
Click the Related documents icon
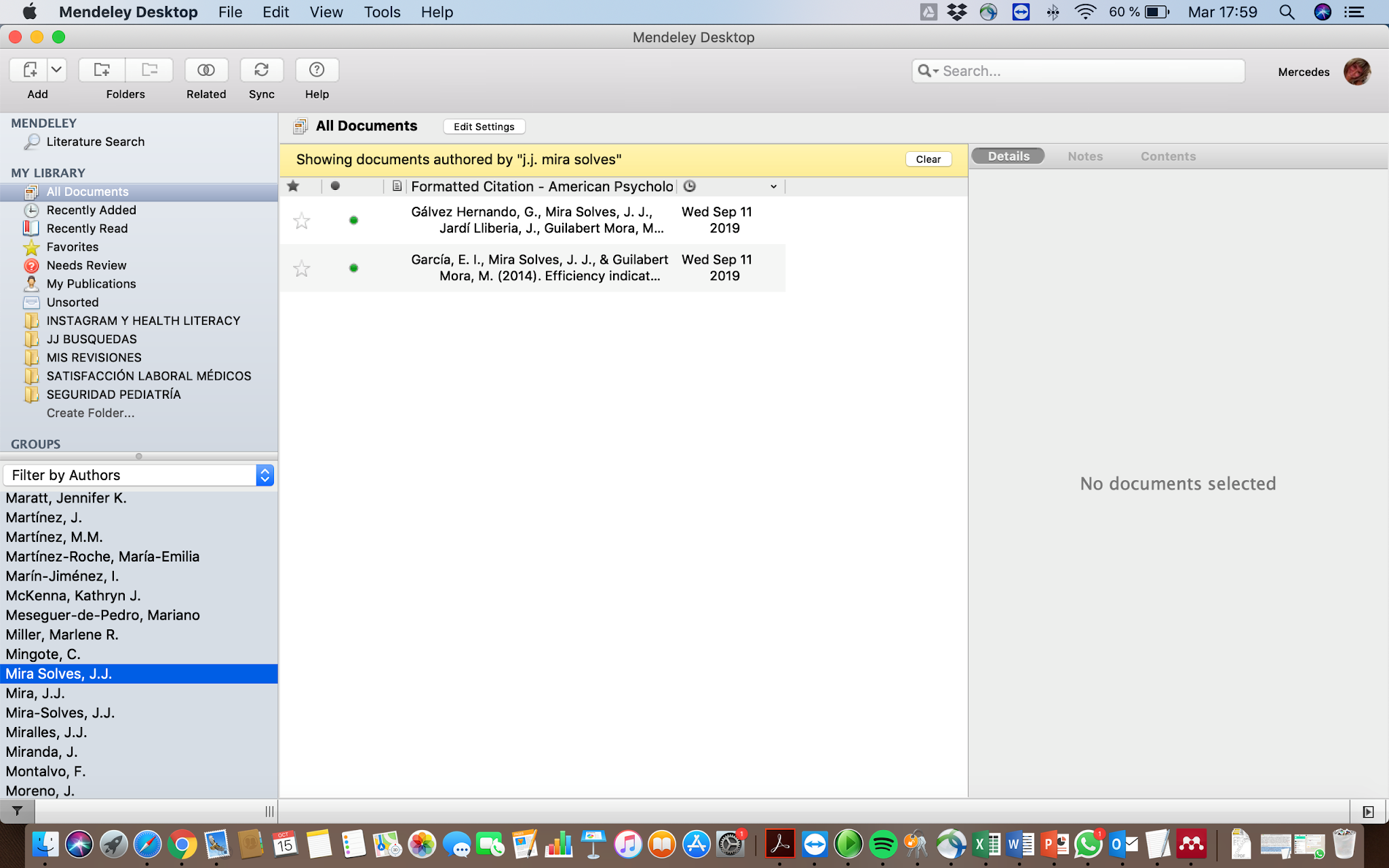(x=206, y=70)
